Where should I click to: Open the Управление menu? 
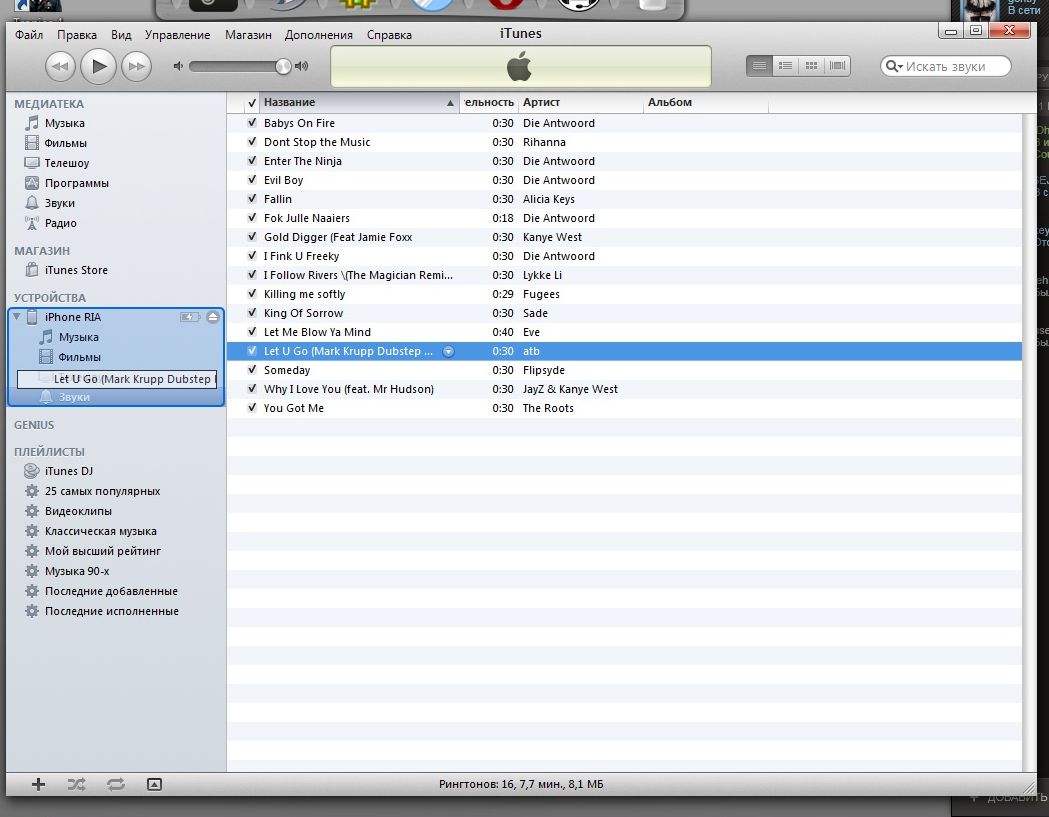[177, 35]
